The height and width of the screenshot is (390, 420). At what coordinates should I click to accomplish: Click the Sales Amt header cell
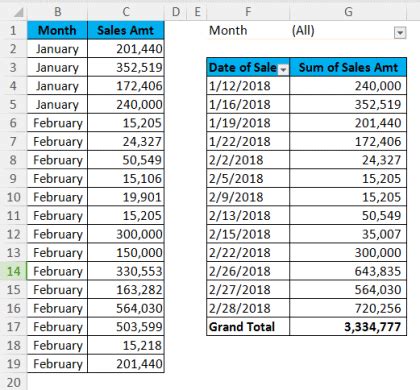click(x=126, y=31)
